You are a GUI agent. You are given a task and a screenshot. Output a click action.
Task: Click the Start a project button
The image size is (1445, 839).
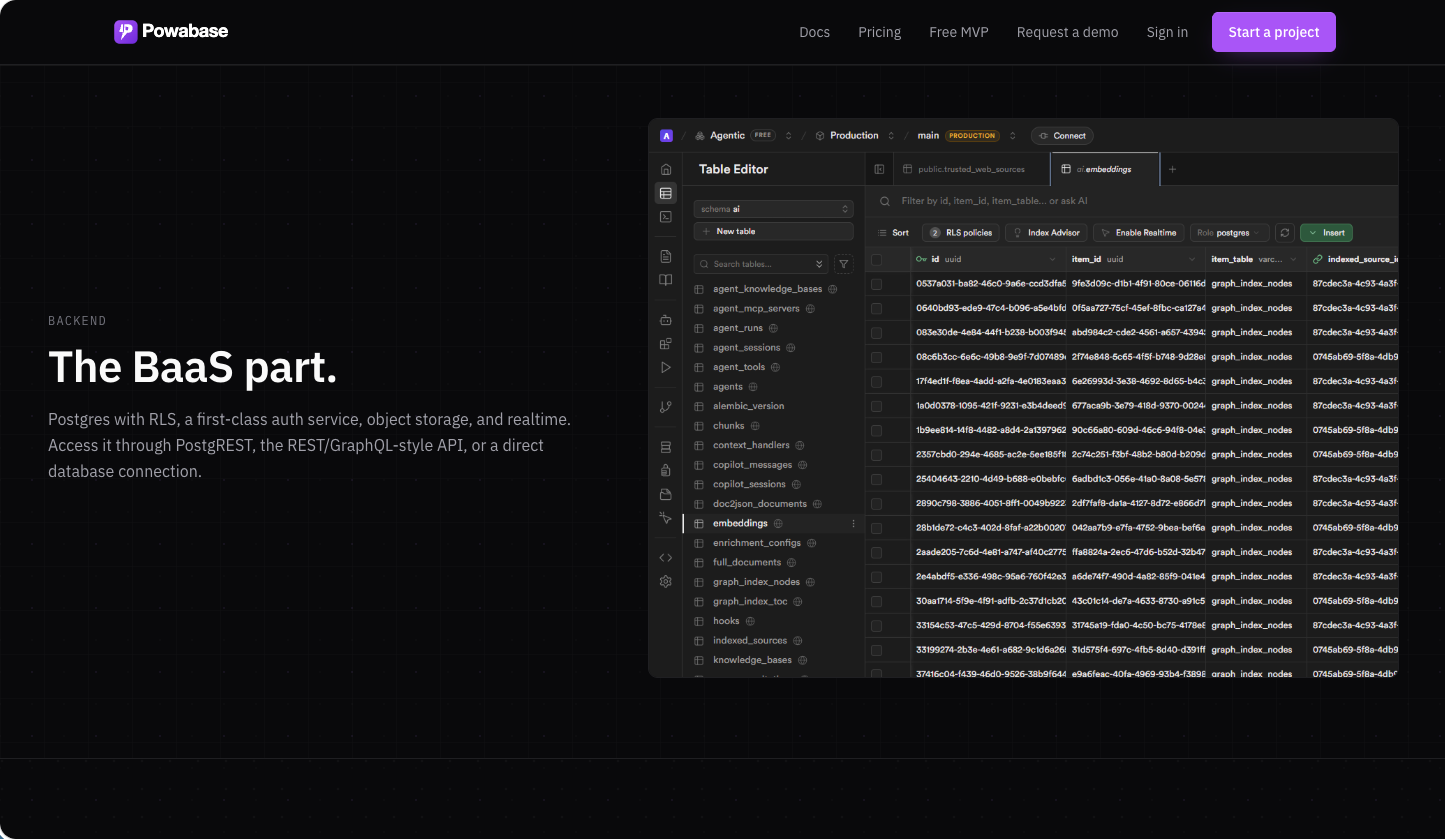1273,32
